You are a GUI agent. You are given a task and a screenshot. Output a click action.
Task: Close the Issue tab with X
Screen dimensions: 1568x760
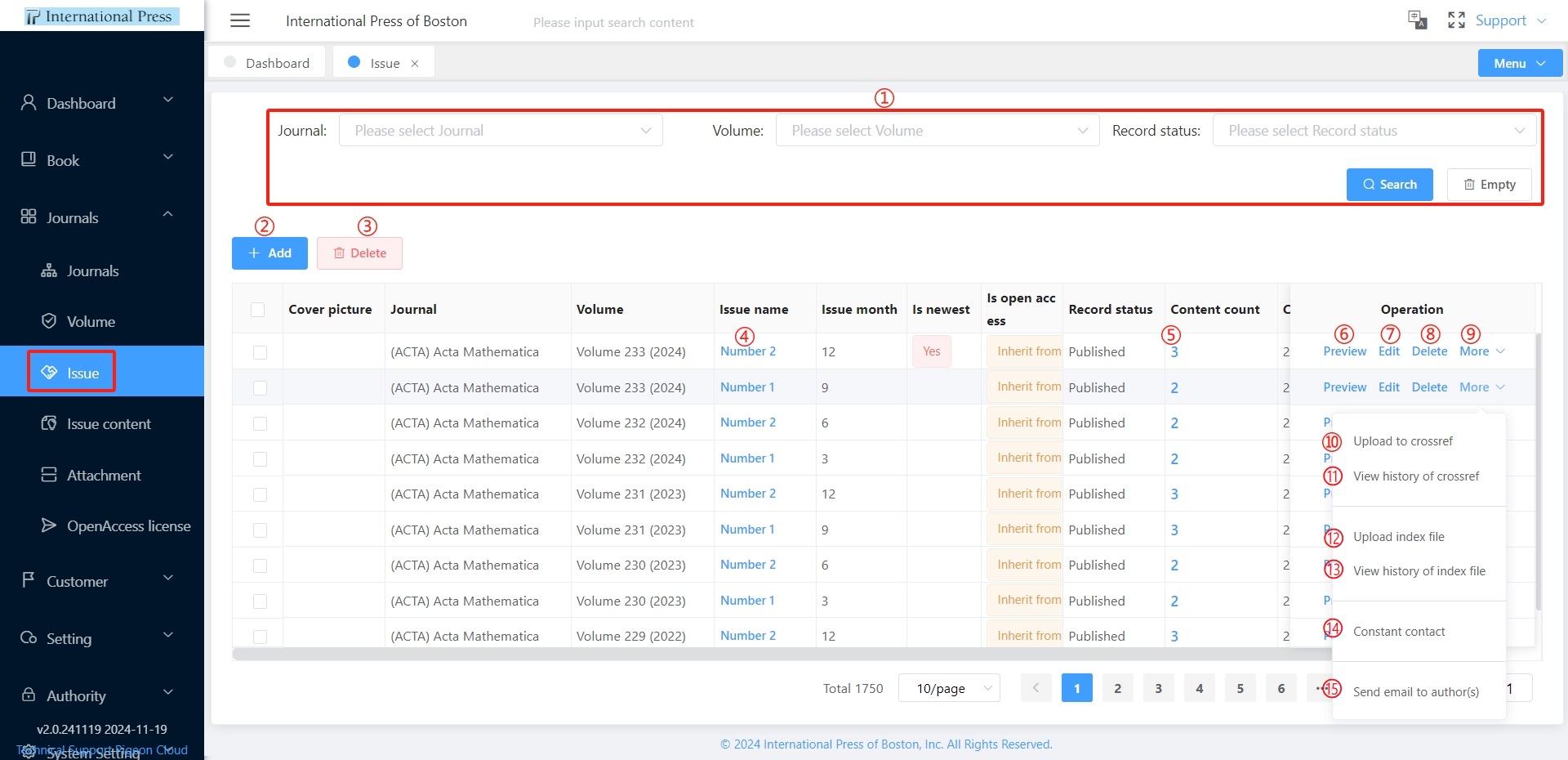coord(415,64)
